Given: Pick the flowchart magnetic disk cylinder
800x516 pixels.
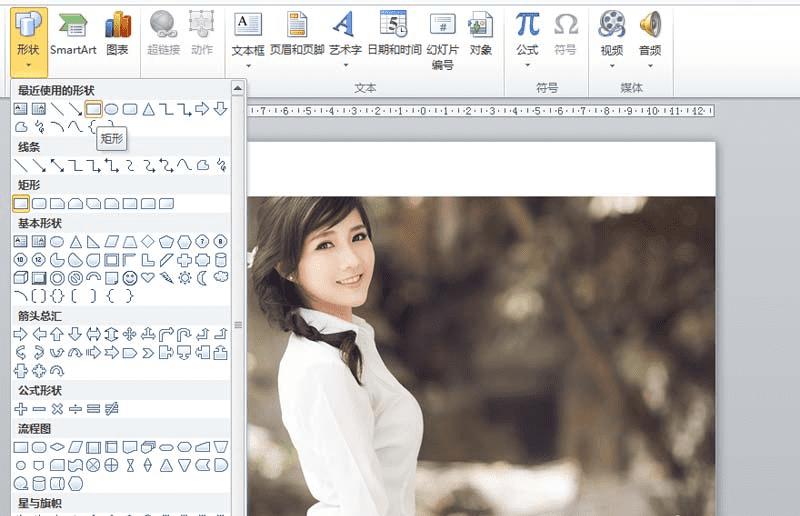Looking at the screenshot, I should [39, 483].
